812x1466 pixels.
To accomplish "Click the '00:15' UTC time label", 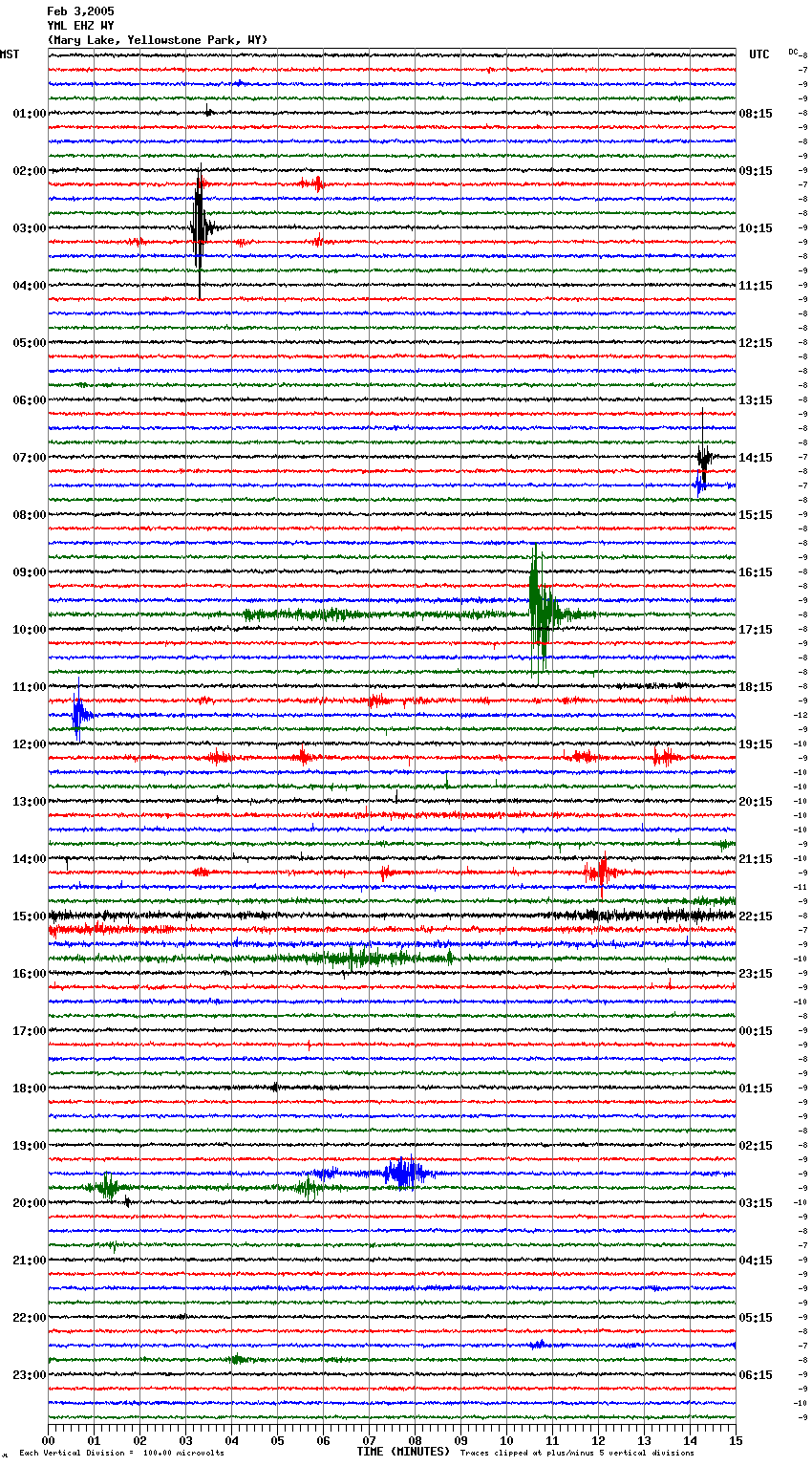I will tap(756, 1031).
